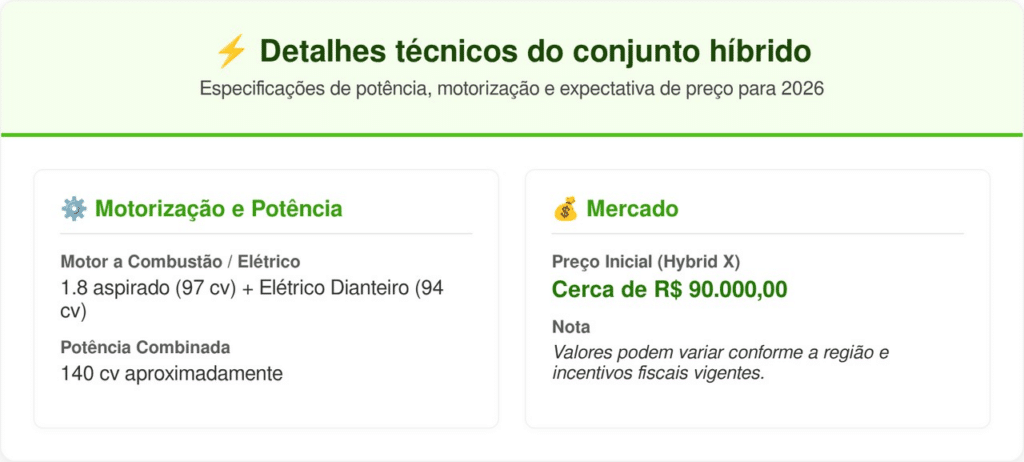Click the "Nota" label in Mercado card
Screen dimensions: 1024x462
pyautogui.click(x=571, y=327)
